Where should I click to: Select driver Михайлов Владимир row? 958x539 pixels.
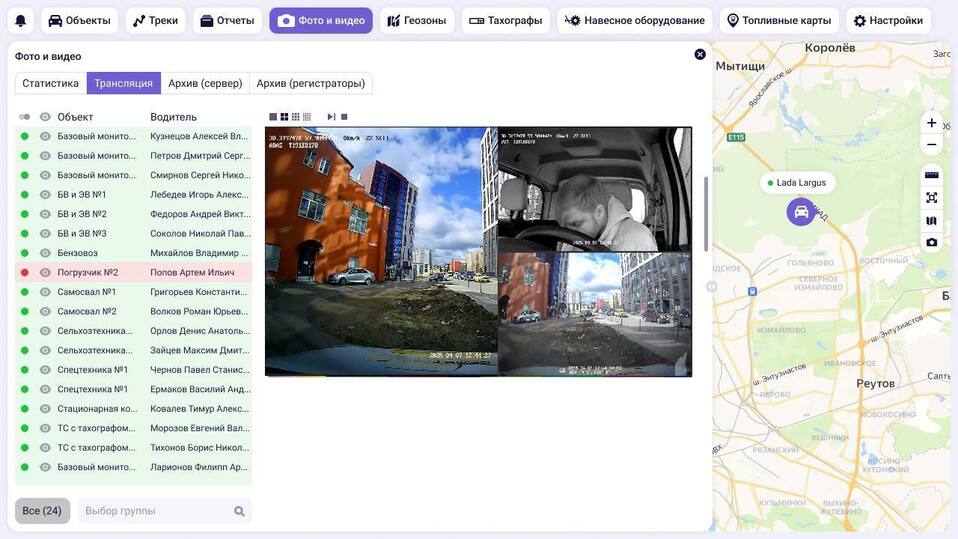point(133,253)
